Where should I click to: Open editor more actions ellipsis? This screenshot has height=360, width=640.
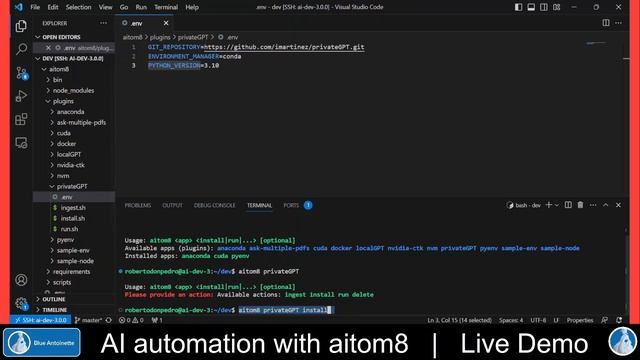click(619, 23)
